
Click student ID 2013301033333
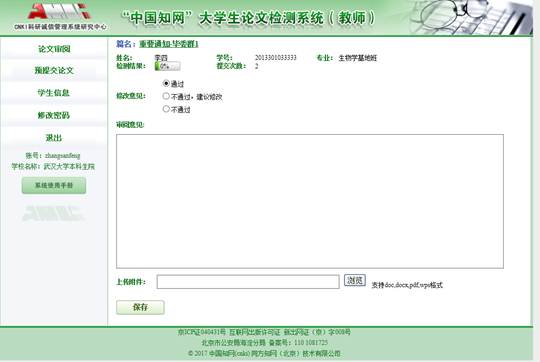tap(276, 58)
